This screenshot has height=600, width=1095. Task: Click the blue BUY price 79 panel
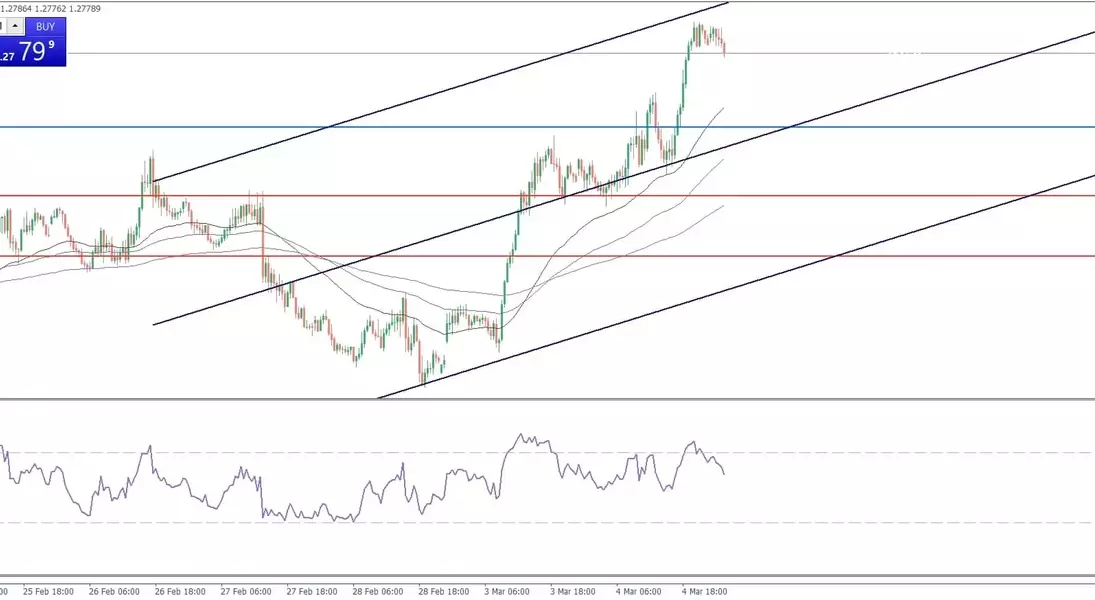35,52
